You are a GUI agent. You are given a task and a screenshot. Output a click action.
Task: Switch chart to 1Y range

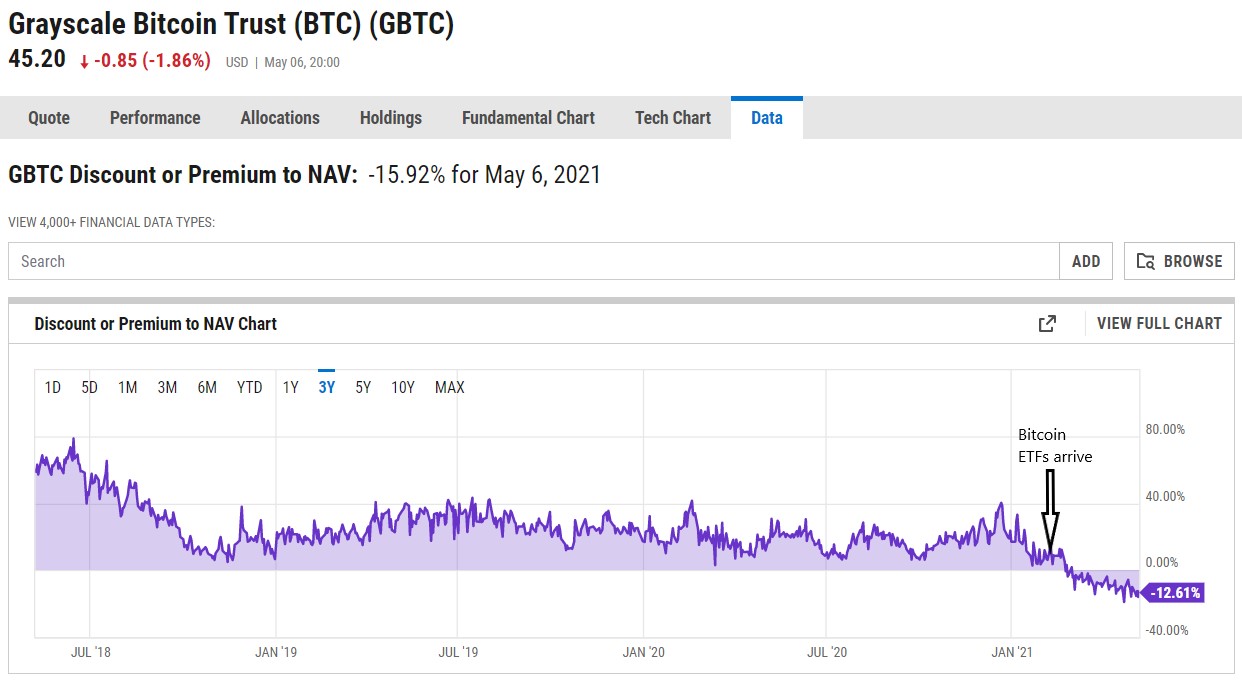[x=290, y=387]
